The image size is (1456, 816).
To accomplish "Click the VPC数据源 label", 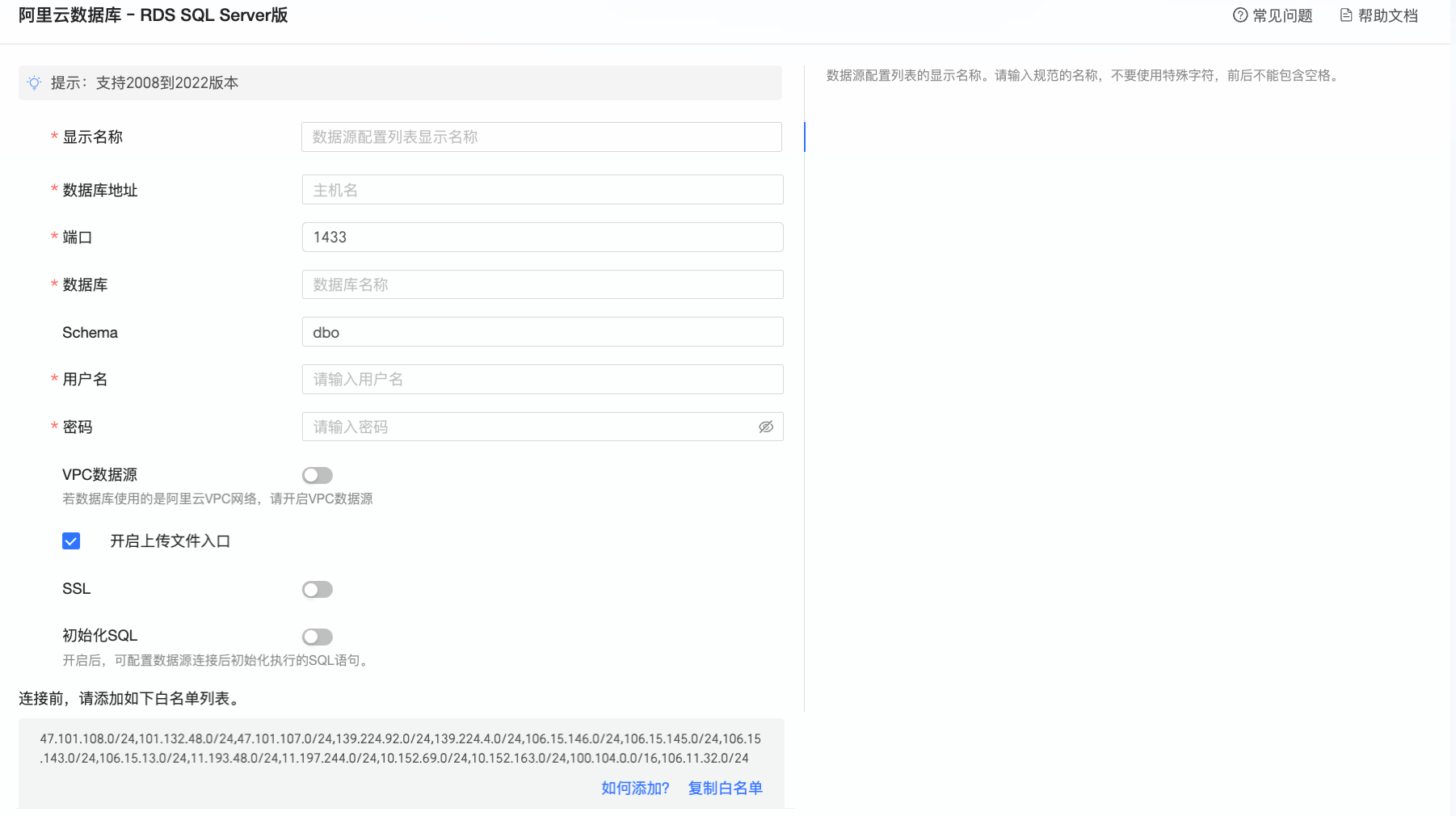I will tap(99, 474).
